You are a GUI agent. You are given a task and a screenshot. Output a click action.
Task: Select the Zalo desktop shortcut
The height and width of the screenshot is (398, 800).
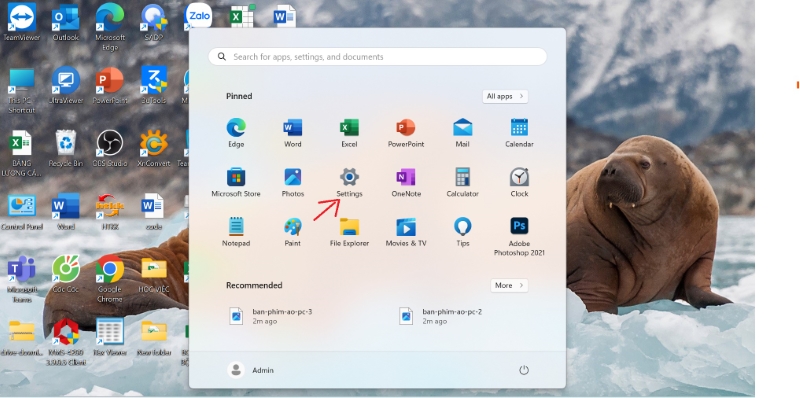pyautogui.click(x=199, y=15)
